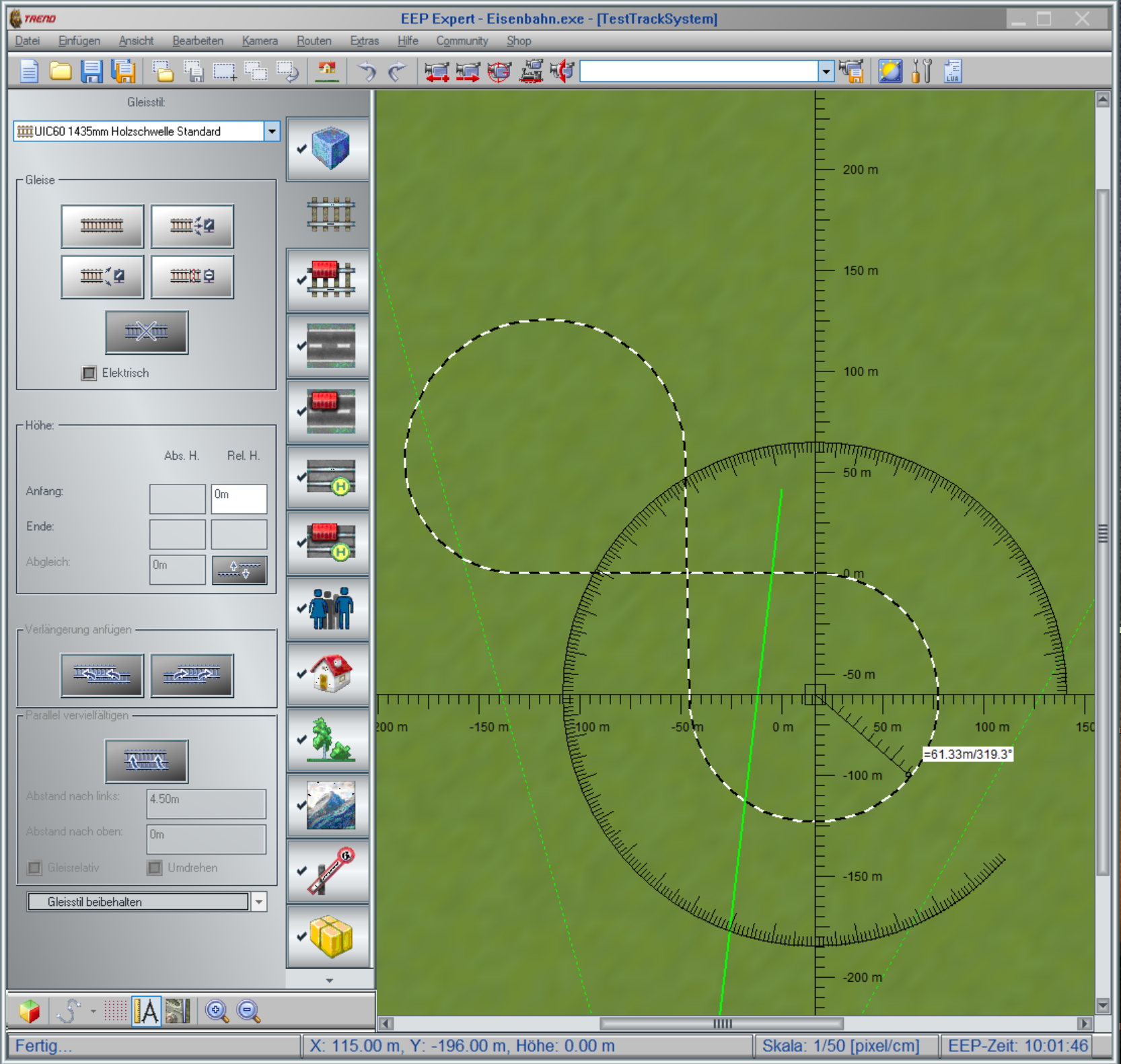This screenshot has height=1064, width=1121.
Task: Toggle the Gleisrelativ checkbox
Action: 35,867
